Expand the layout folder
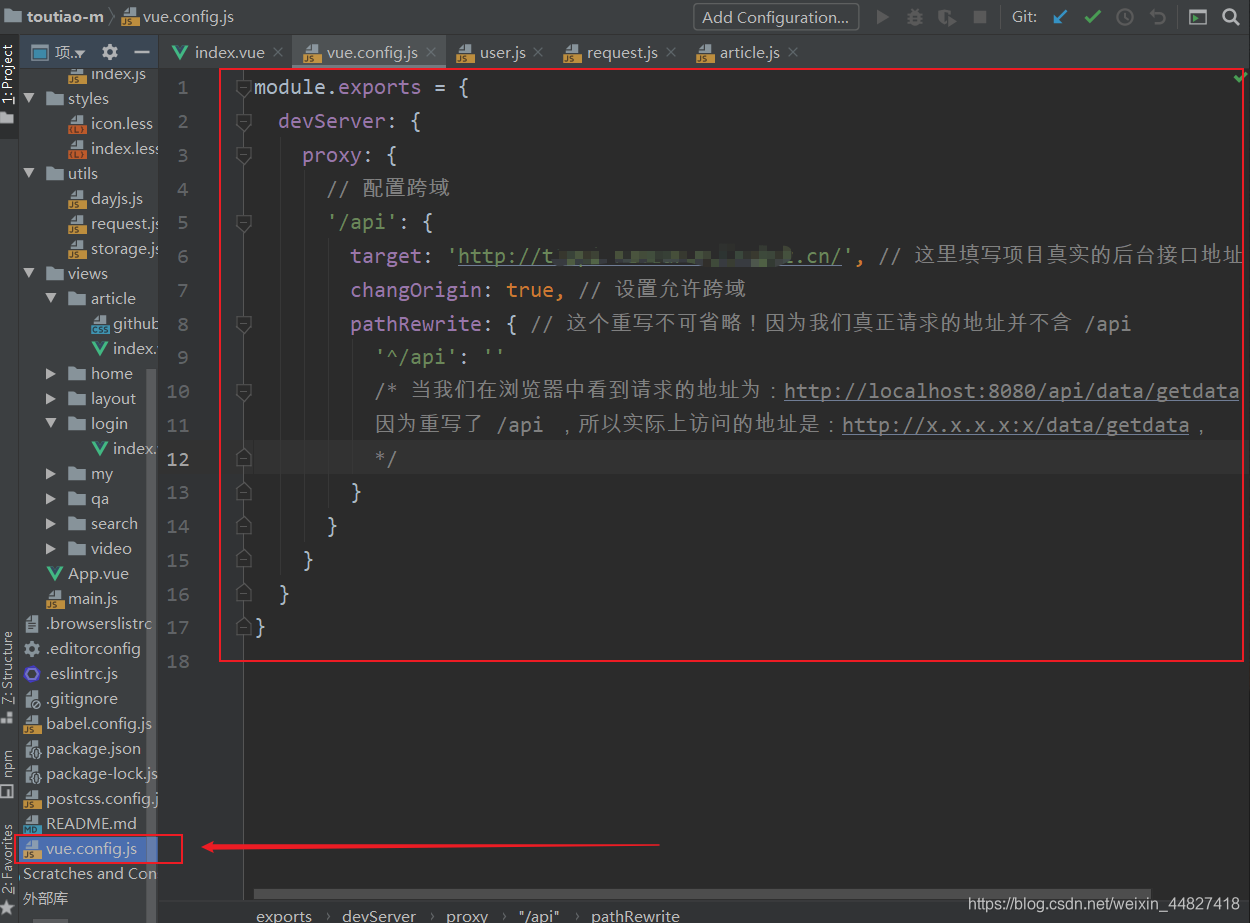1250x923 pixels. [51, 398]
